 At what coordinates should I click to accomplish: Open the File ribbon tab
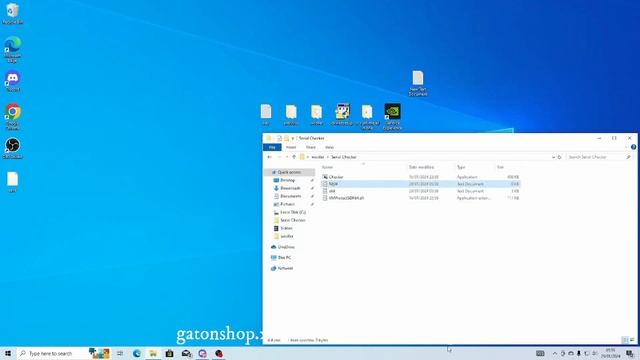pyautogui.click(x=272, y=147)
